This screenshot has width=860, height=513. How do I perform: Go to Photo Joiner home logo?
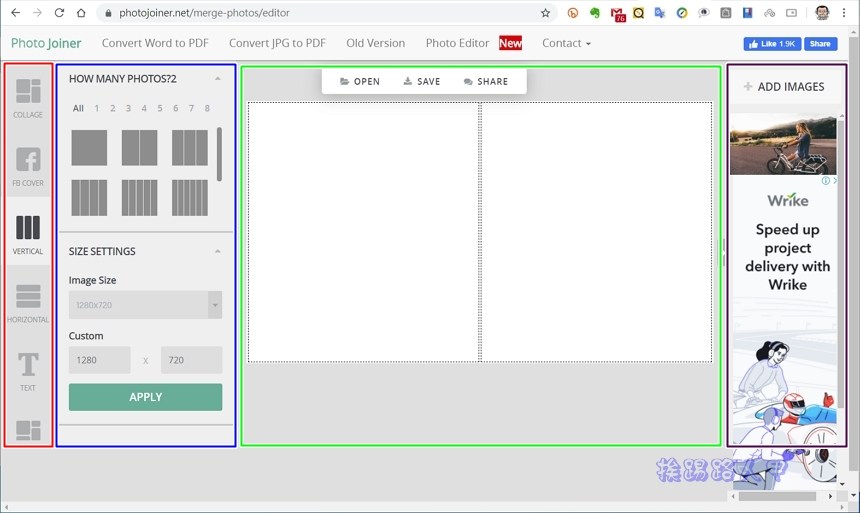click(46, 43)
